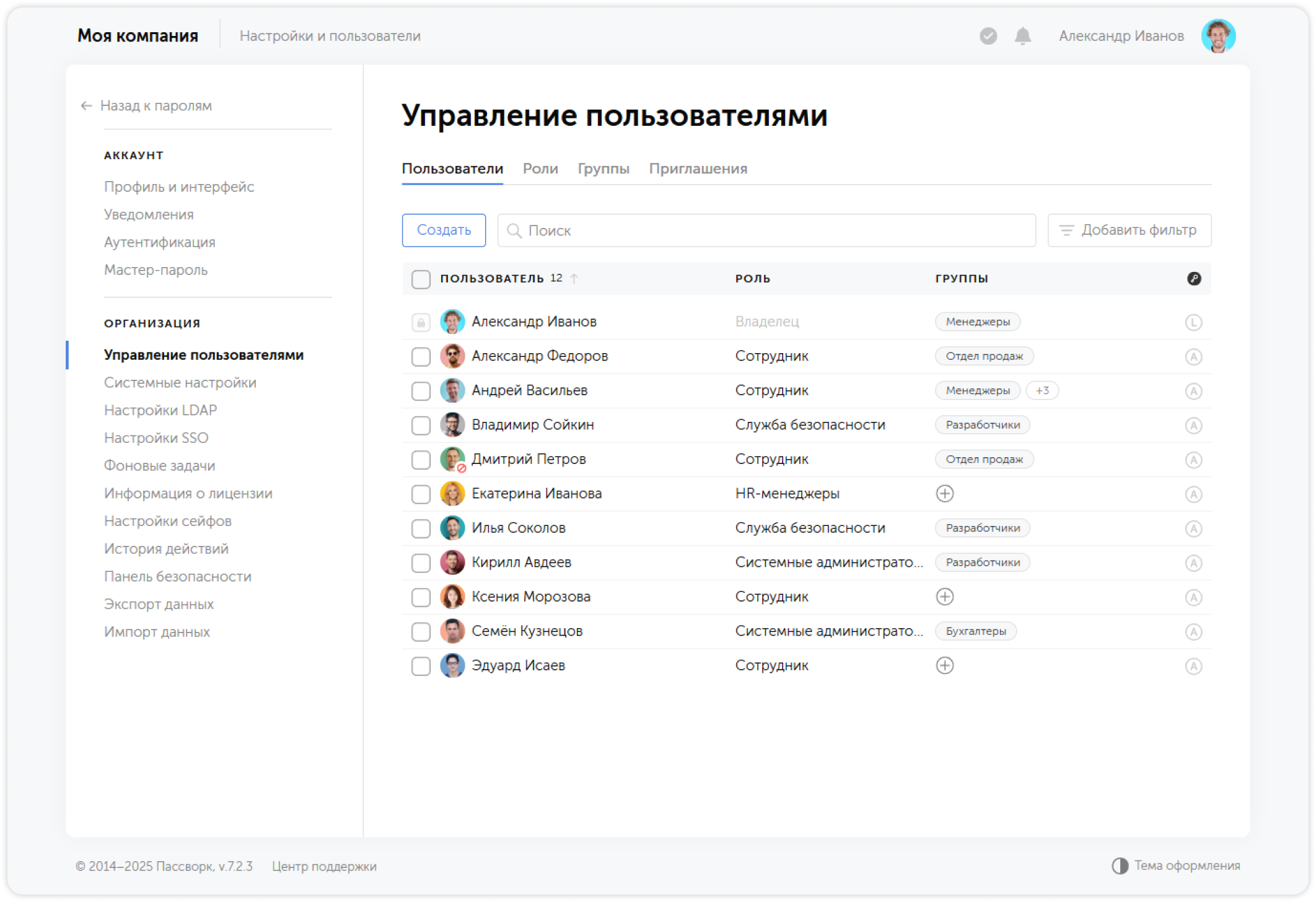Click the checkmark status icon in top bar
Viewport: 1316px width, 902px height.
pyautogui.click(x=988, y=37)
